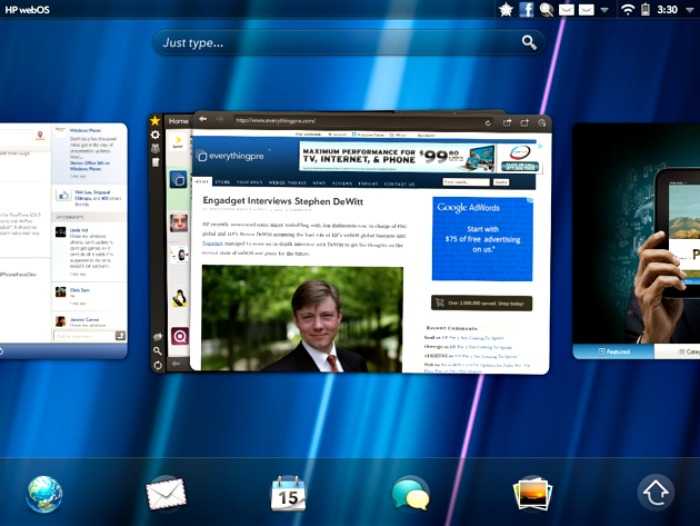Launch the Email app in the dock
This screenshot has width=700, height=526.
(x=166, y=493)
